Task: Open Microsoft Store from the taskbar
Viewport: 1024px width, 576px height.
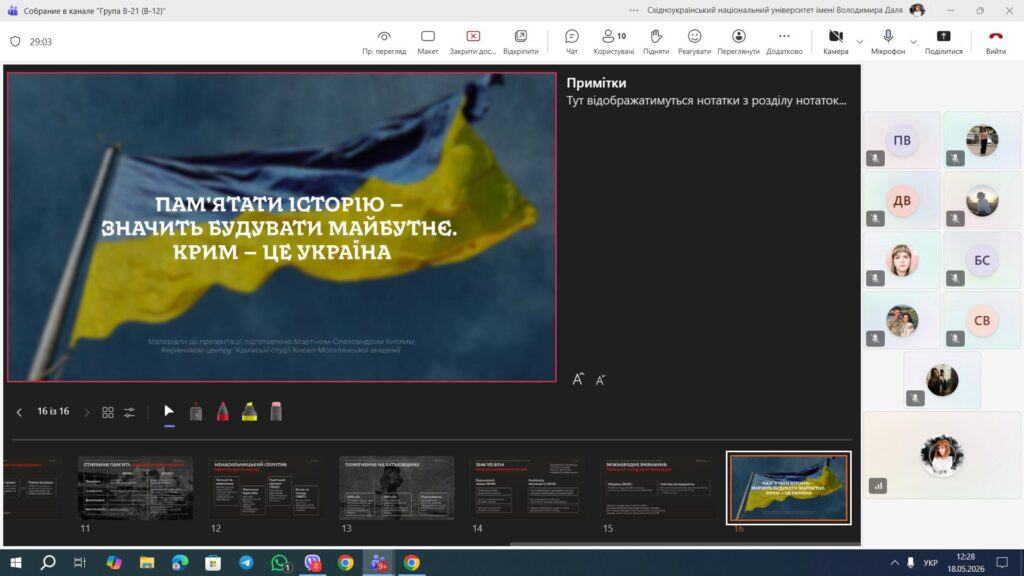Action: click(x=213, y=562)
